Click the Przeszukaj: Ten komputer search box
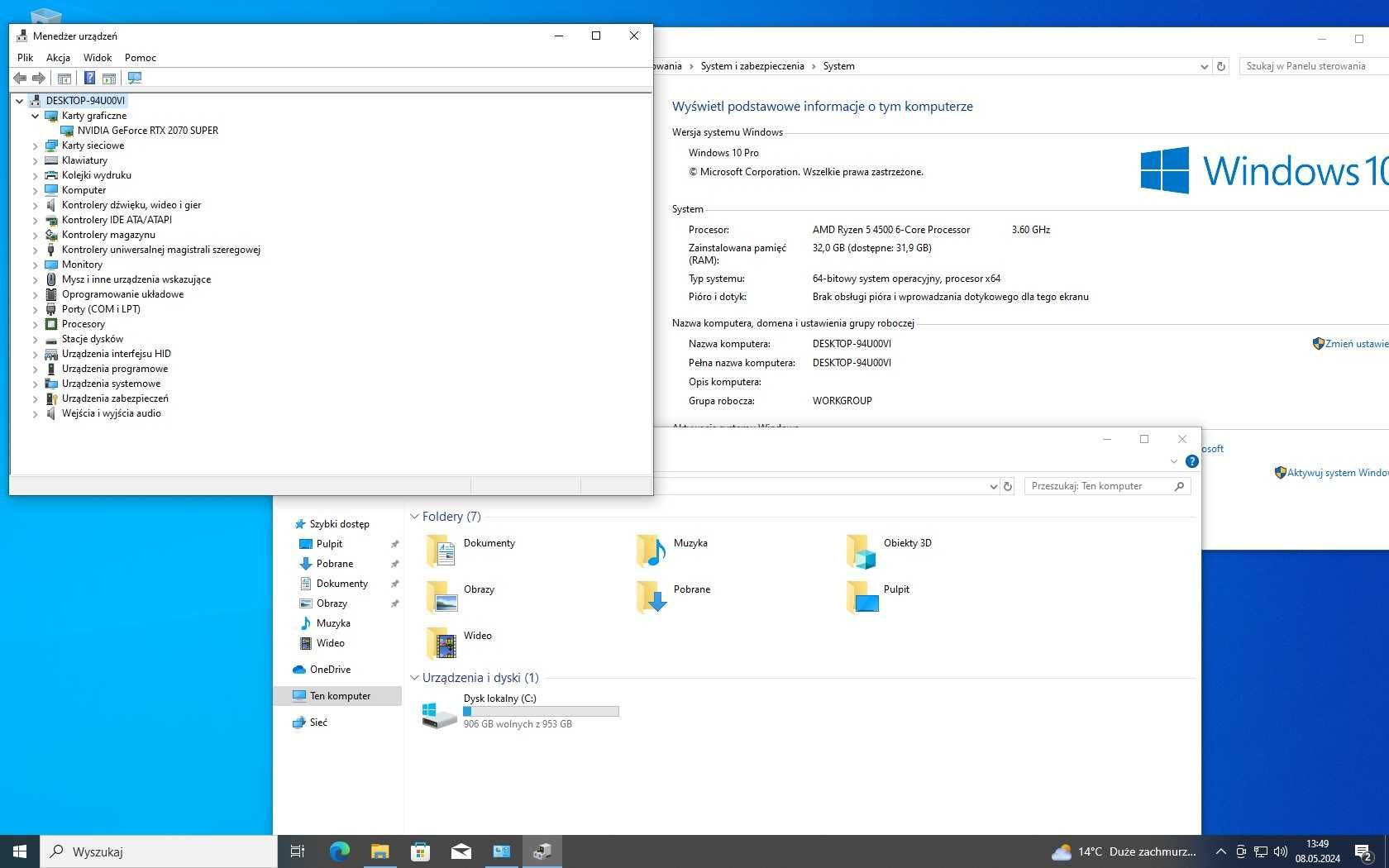1389x868 pixels. point(1108,486)
